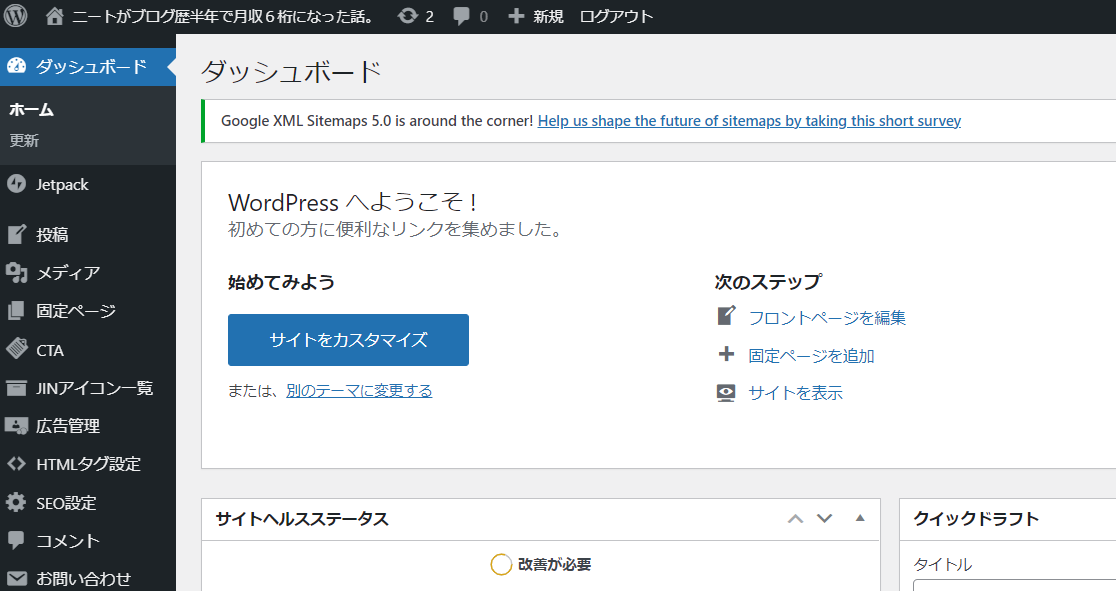Open the site title link in admin bar
The image size is (1116, 591).
pyautogui.click(x=223, y=16)
